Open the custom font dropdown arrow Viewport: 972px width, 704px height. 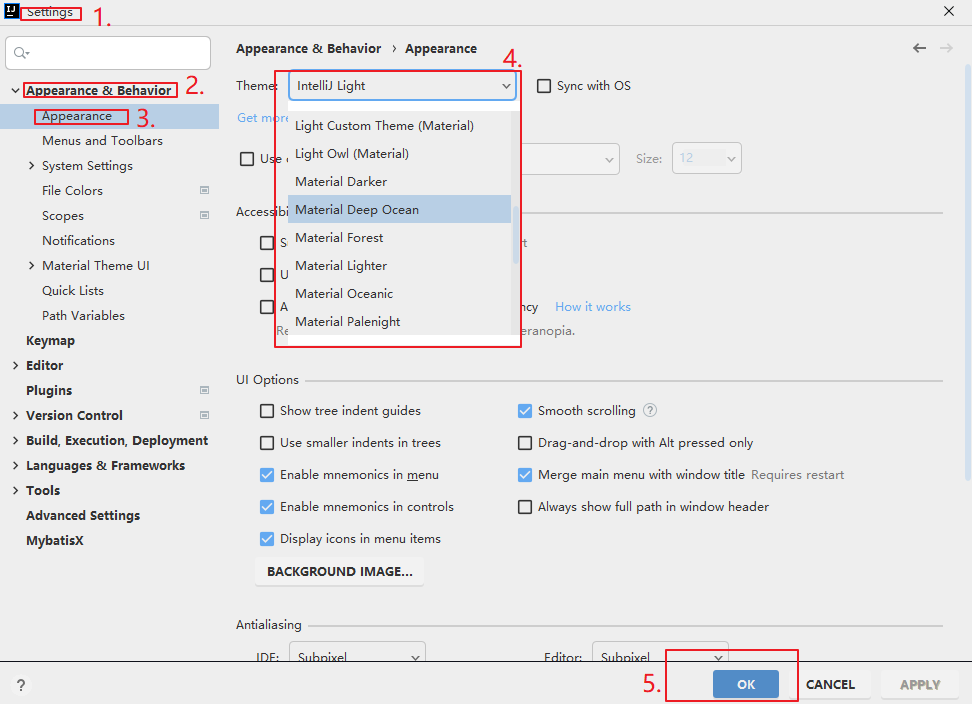(x=609, y=160)
